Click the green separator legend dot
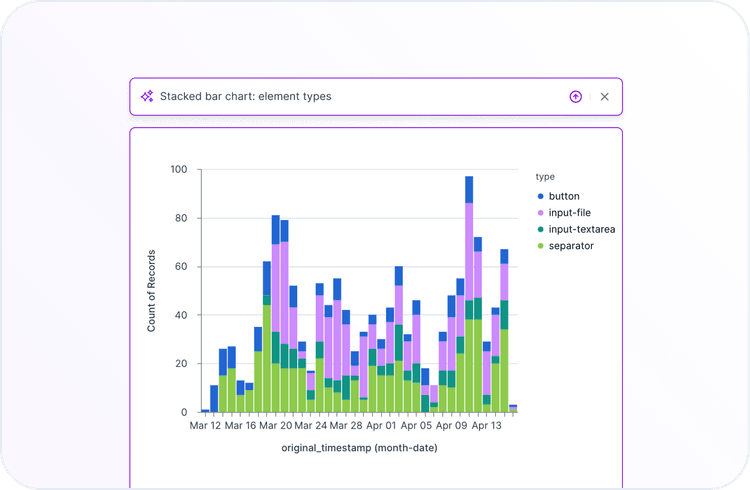This screenshot has width=750, height=490. 540,245
